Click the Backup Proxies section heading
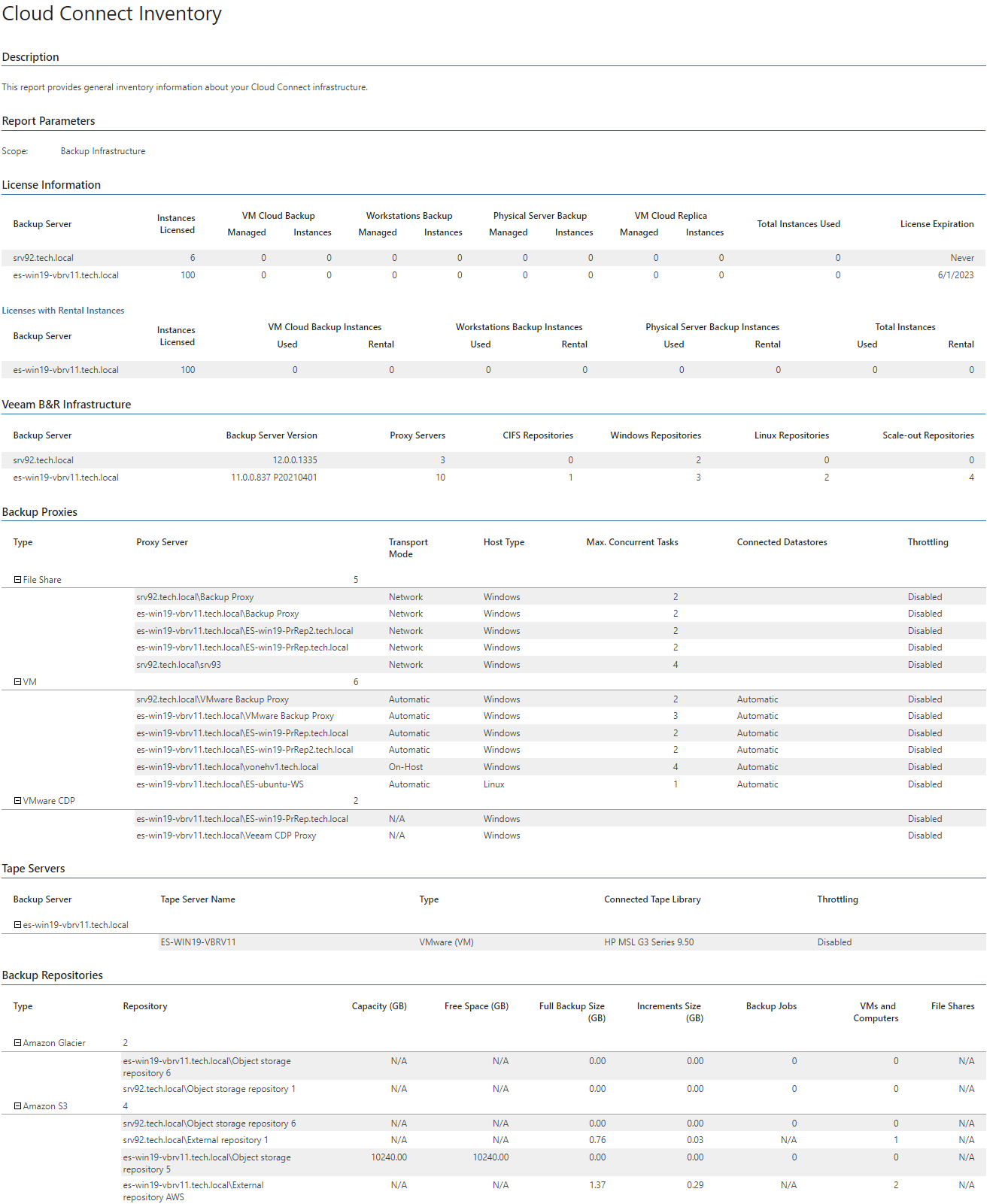This screenshot has width=1002, height=1204. (40, 512)
